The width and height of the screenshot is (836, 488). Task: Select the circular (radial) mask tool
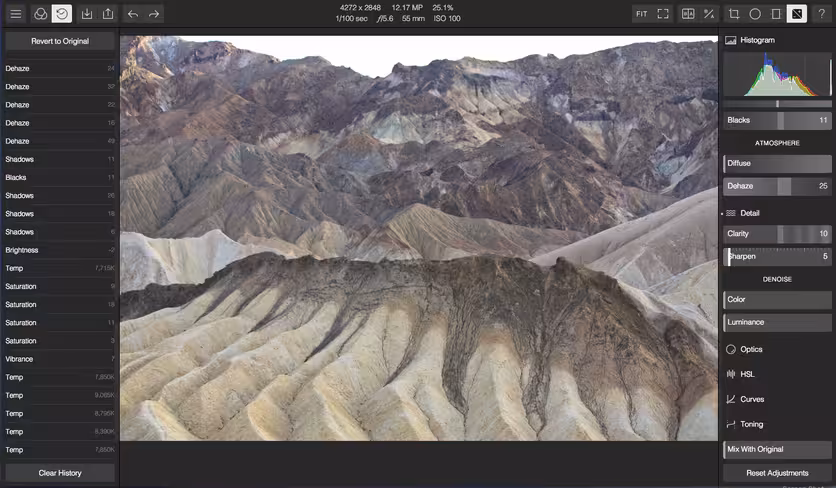[x=755, y=14]
